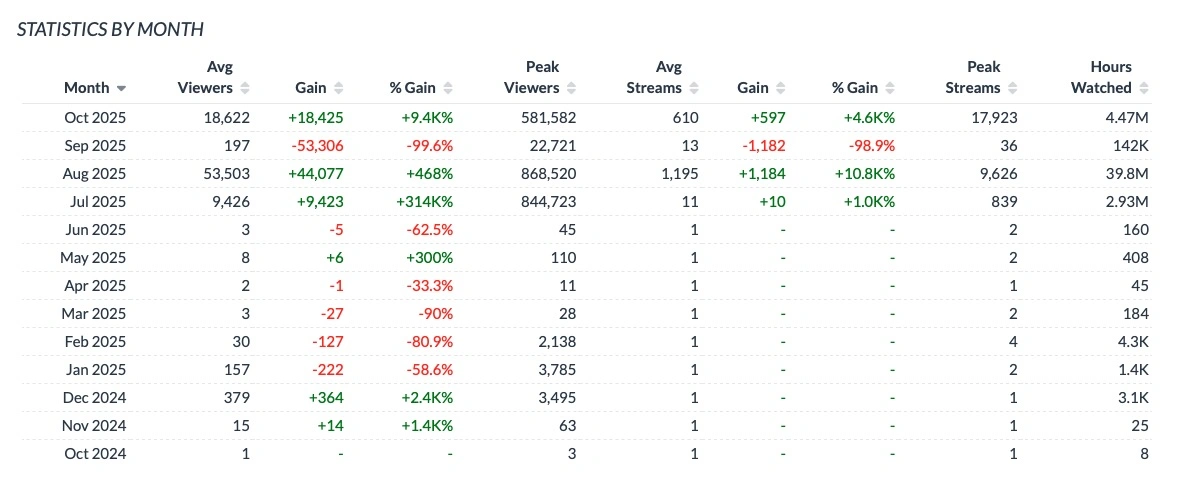Sort table using Peak Viewers sort icon
Screen dimensions: 1187x493
tap(572, 88)
